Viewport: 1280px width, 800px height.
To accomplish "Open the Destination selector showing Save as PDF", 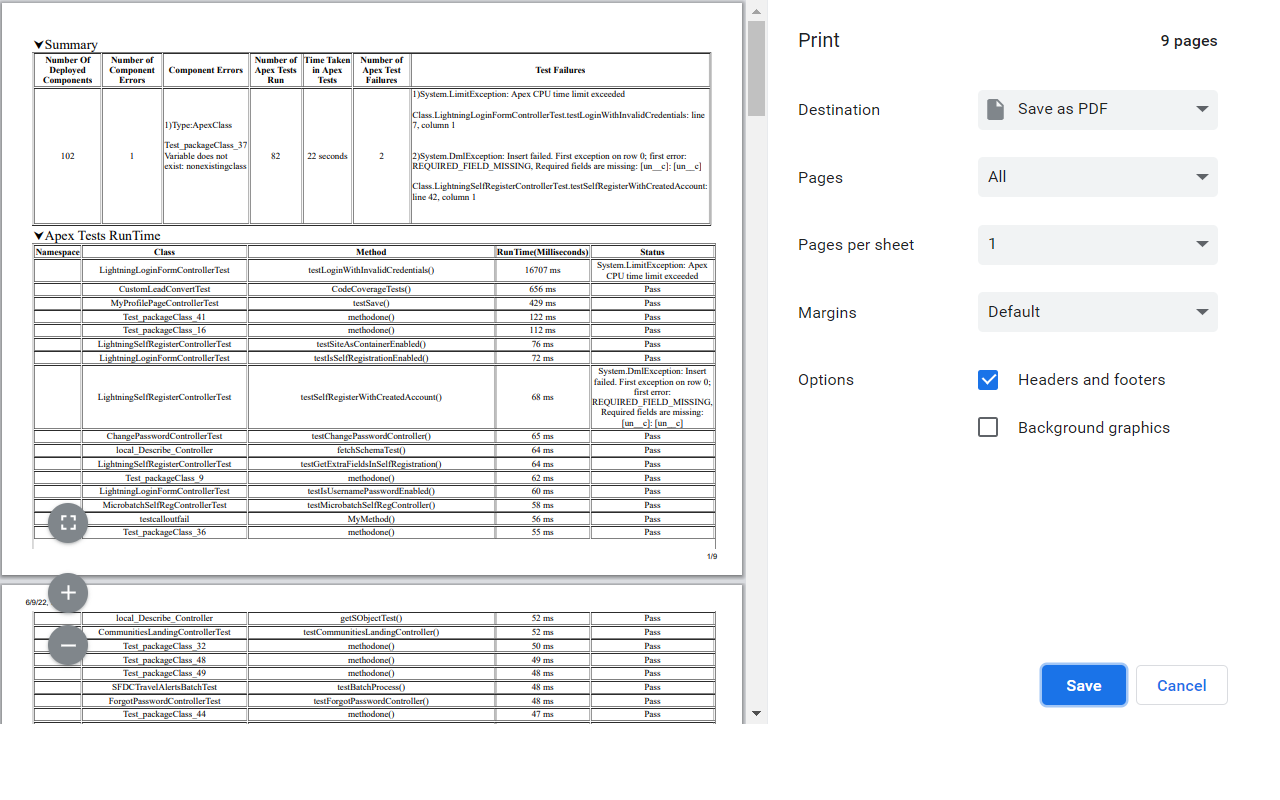I will (x=1097, y=109).
